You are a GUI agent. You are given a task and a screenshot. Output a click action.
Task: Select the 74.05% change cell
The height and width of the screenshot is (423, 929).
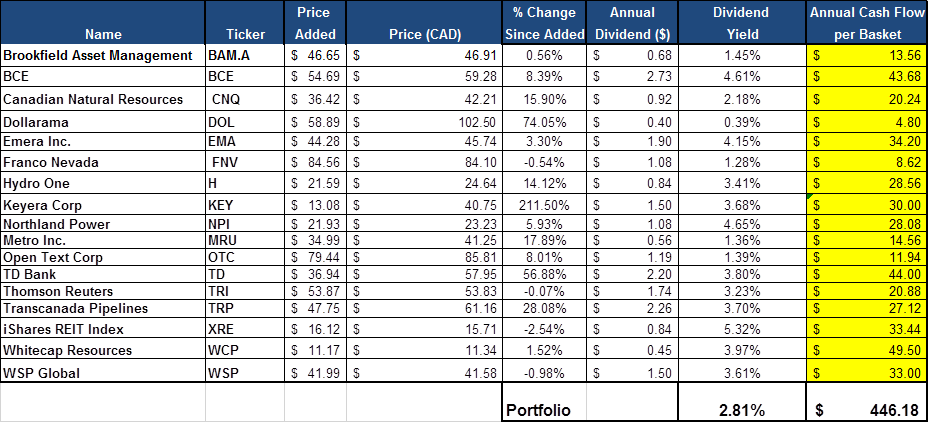click(x=544, y=123)
